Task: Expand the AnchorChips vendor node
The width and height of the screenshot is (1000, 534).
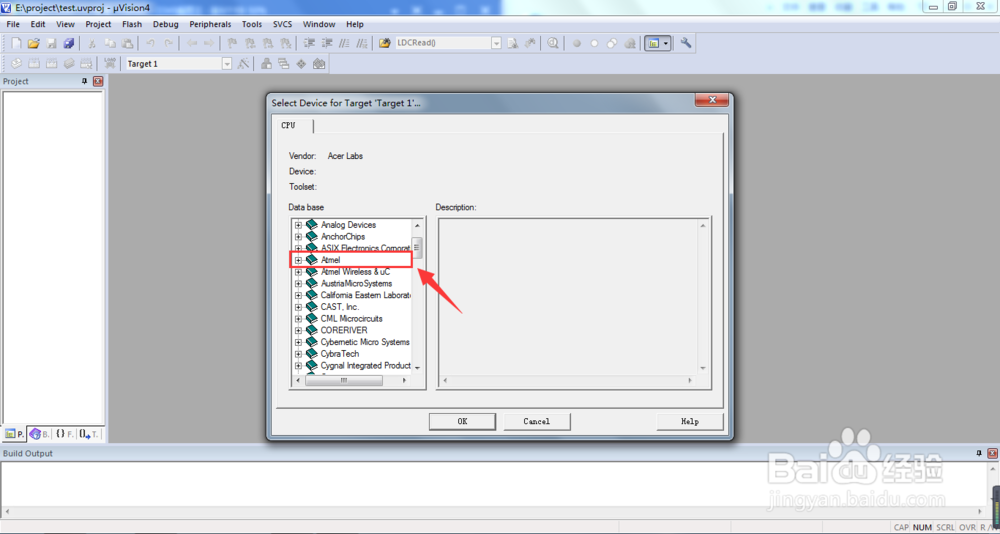Action: [298, 236]
